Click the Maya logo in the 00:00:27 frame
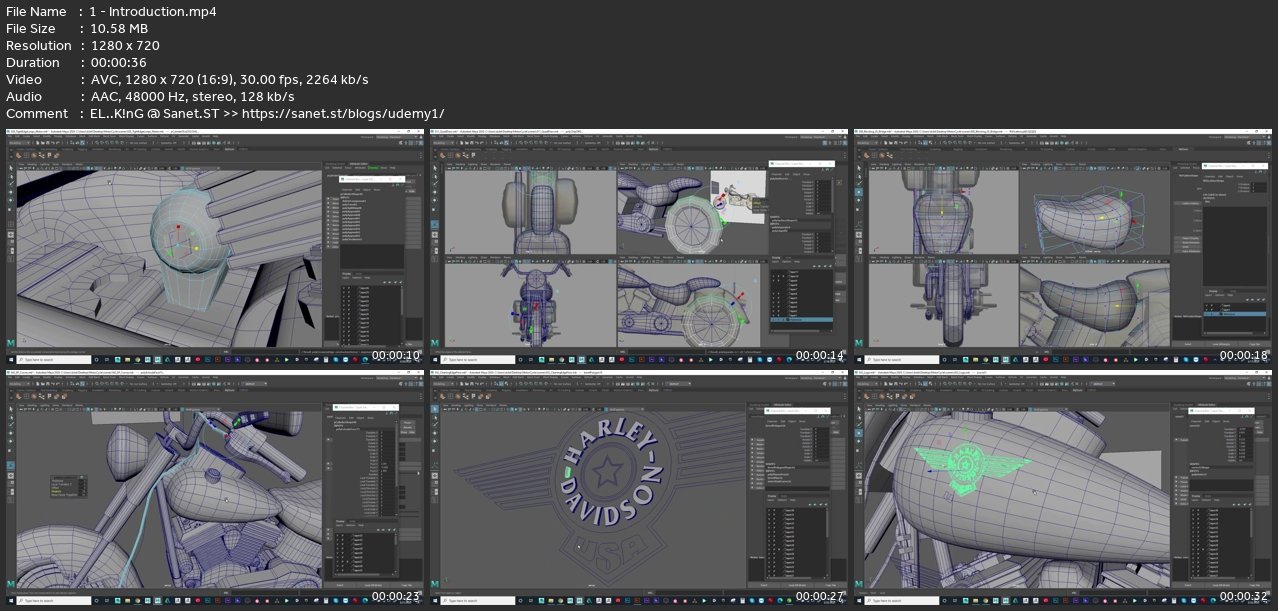The height and width of the screenshot is (611, 1278). (x=436, y=584)
